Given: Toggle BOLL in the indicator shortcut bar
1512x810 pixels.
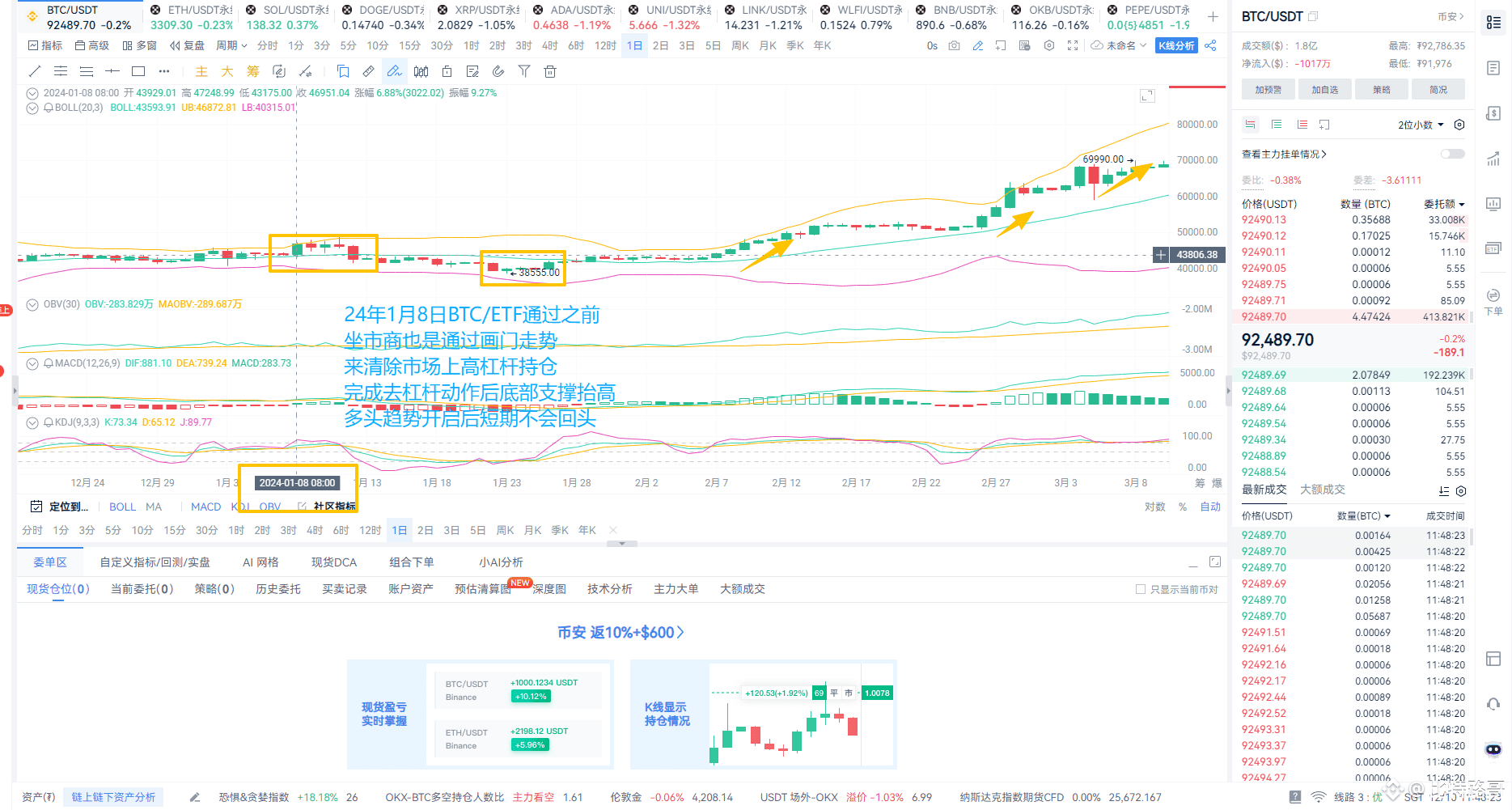Looking at the screenshot, I should [122, 507].
